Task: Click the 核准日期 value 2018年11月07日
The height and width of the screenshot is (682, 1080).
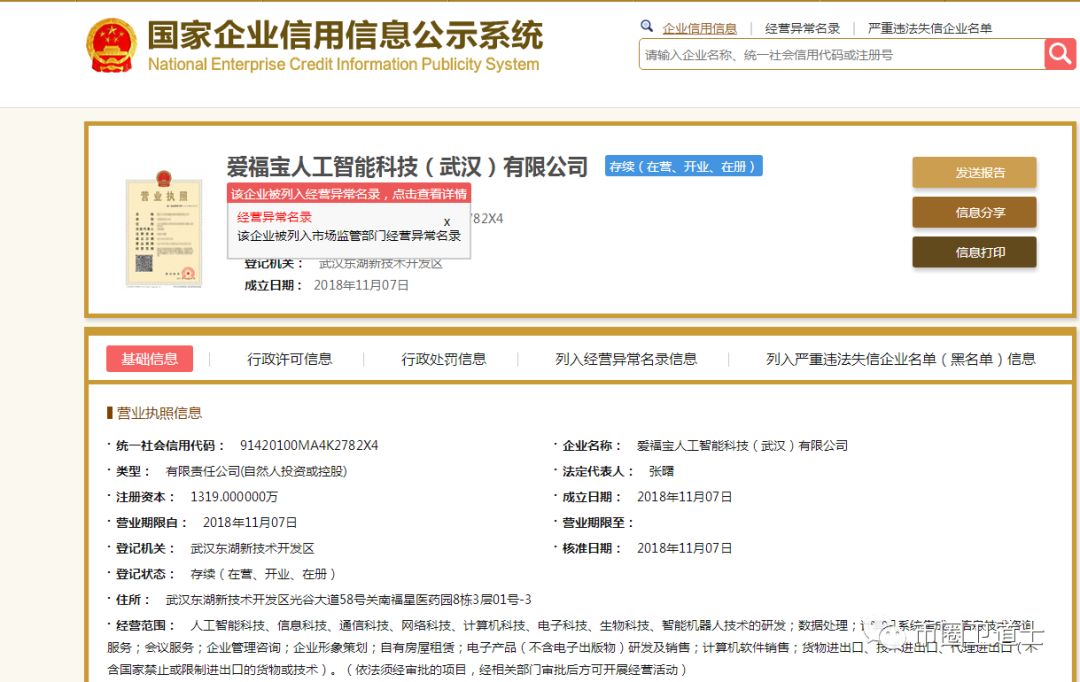Action: click(x=684, y=548)
